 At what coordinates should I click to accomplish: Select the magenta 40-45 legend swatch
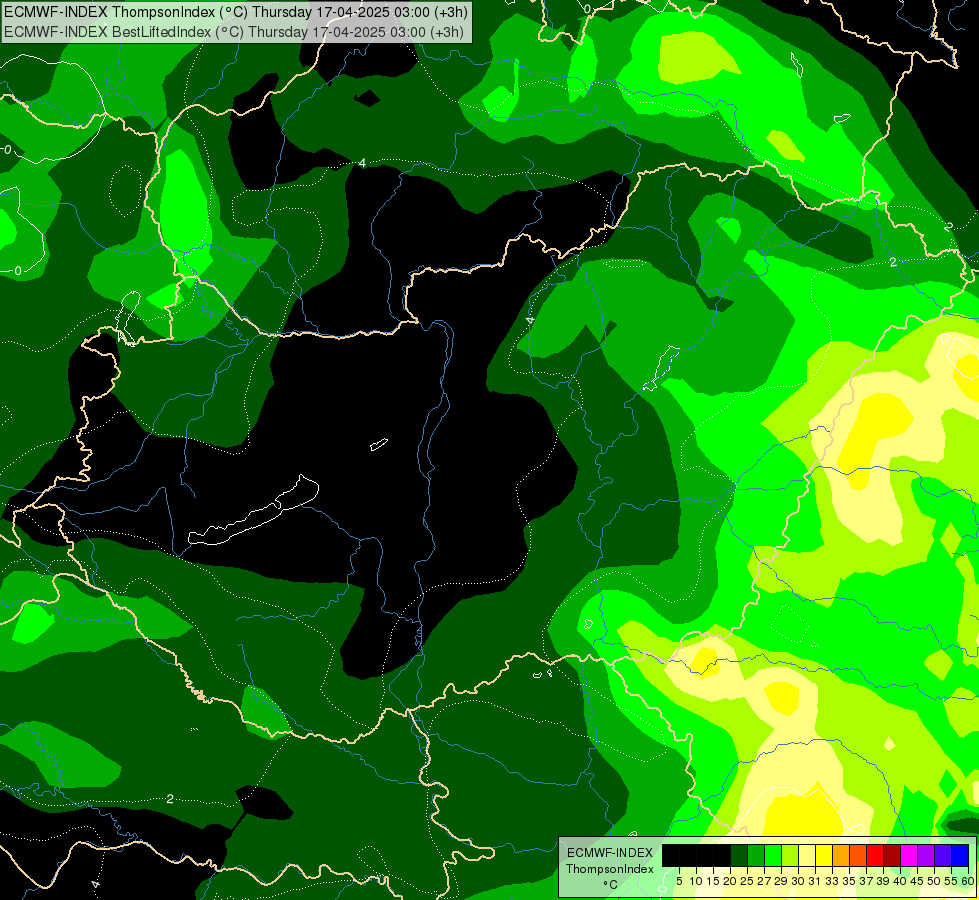pyautogui.click(x=909, y=855)
